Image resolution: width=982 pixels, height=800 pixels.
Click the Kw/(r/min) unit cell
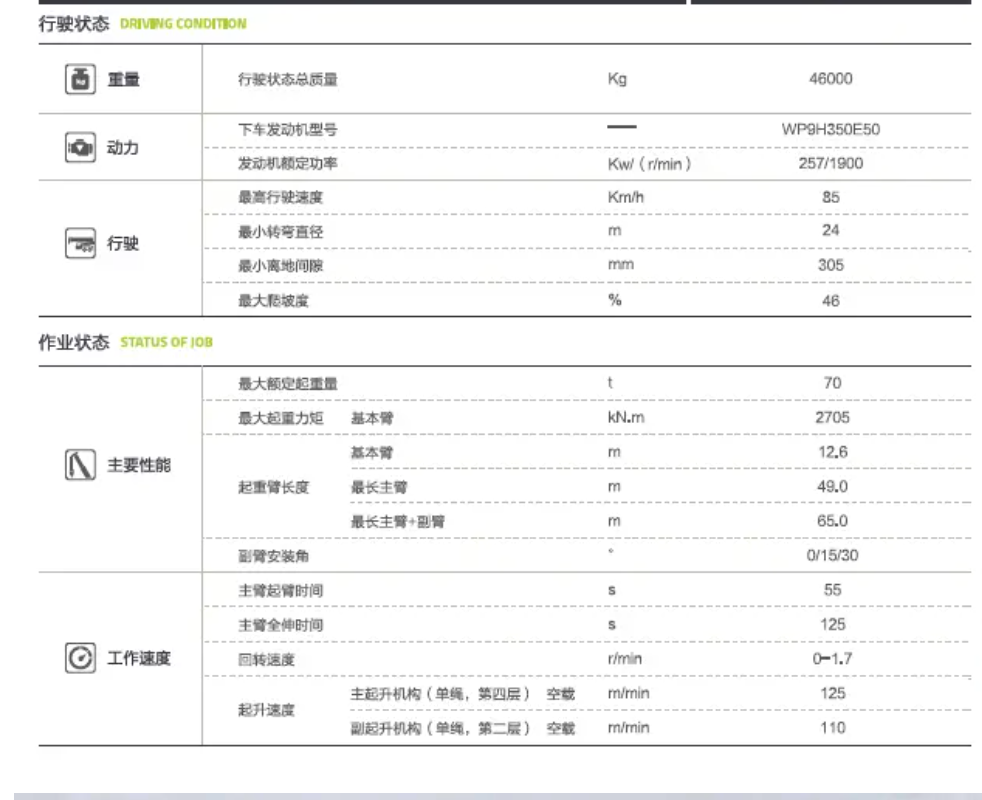point(649,164)
